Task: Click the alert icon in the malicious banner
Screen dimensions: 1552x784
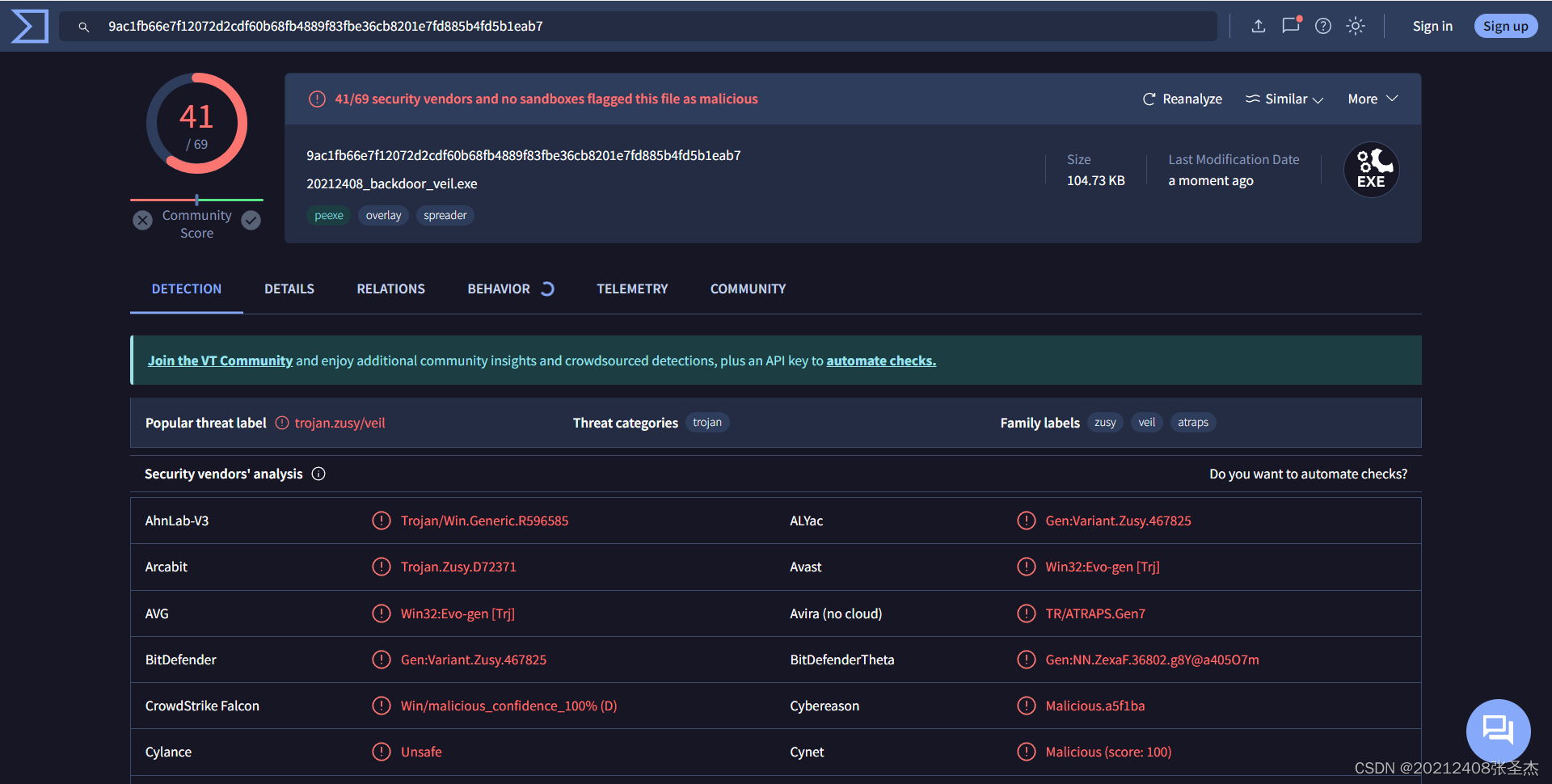Action: coord(317,99)
